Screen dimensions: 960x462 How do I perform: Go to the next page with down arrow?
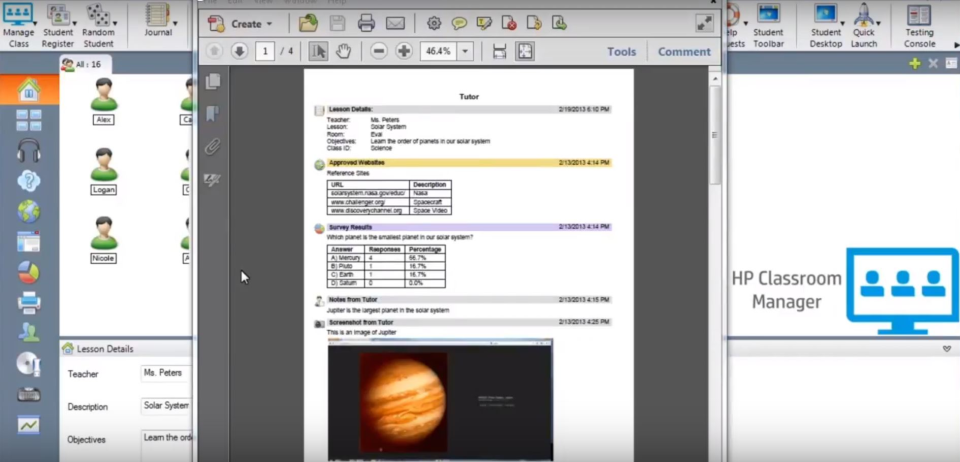point(239,51)
